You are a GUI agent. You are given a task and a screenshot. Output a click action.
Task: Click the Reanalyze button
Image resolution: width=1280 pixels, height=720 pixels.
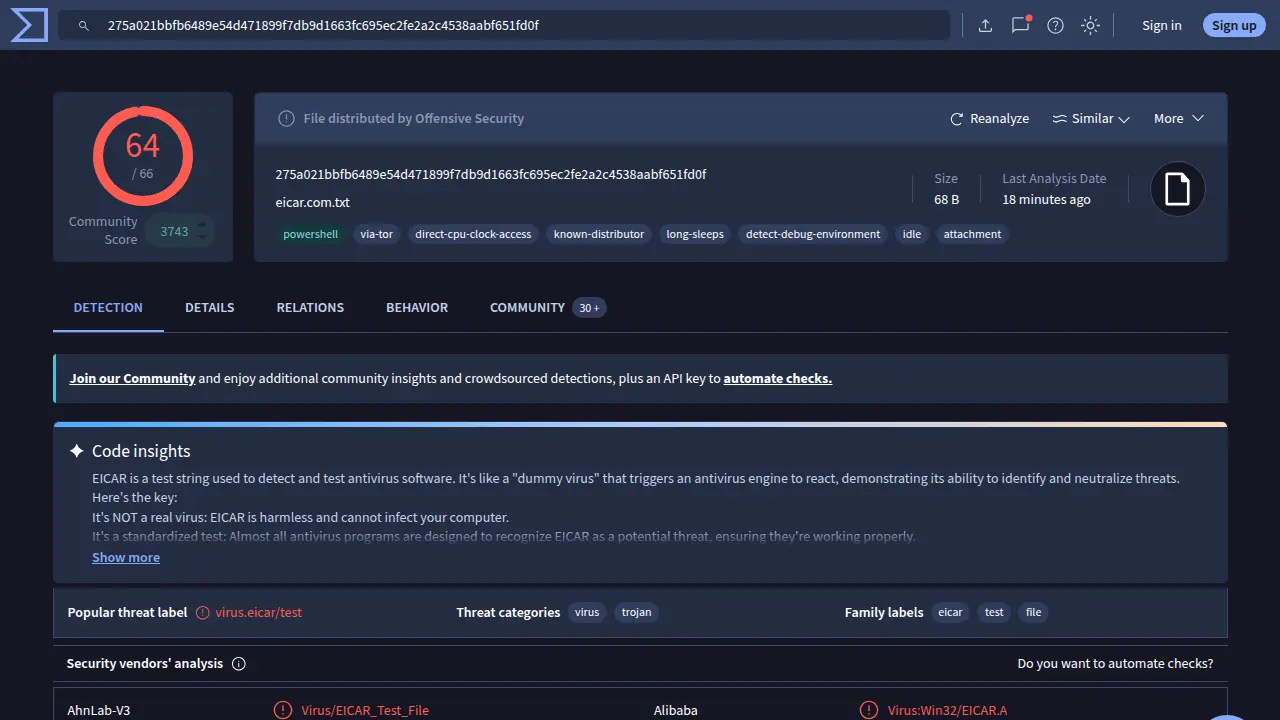point(989,119)
